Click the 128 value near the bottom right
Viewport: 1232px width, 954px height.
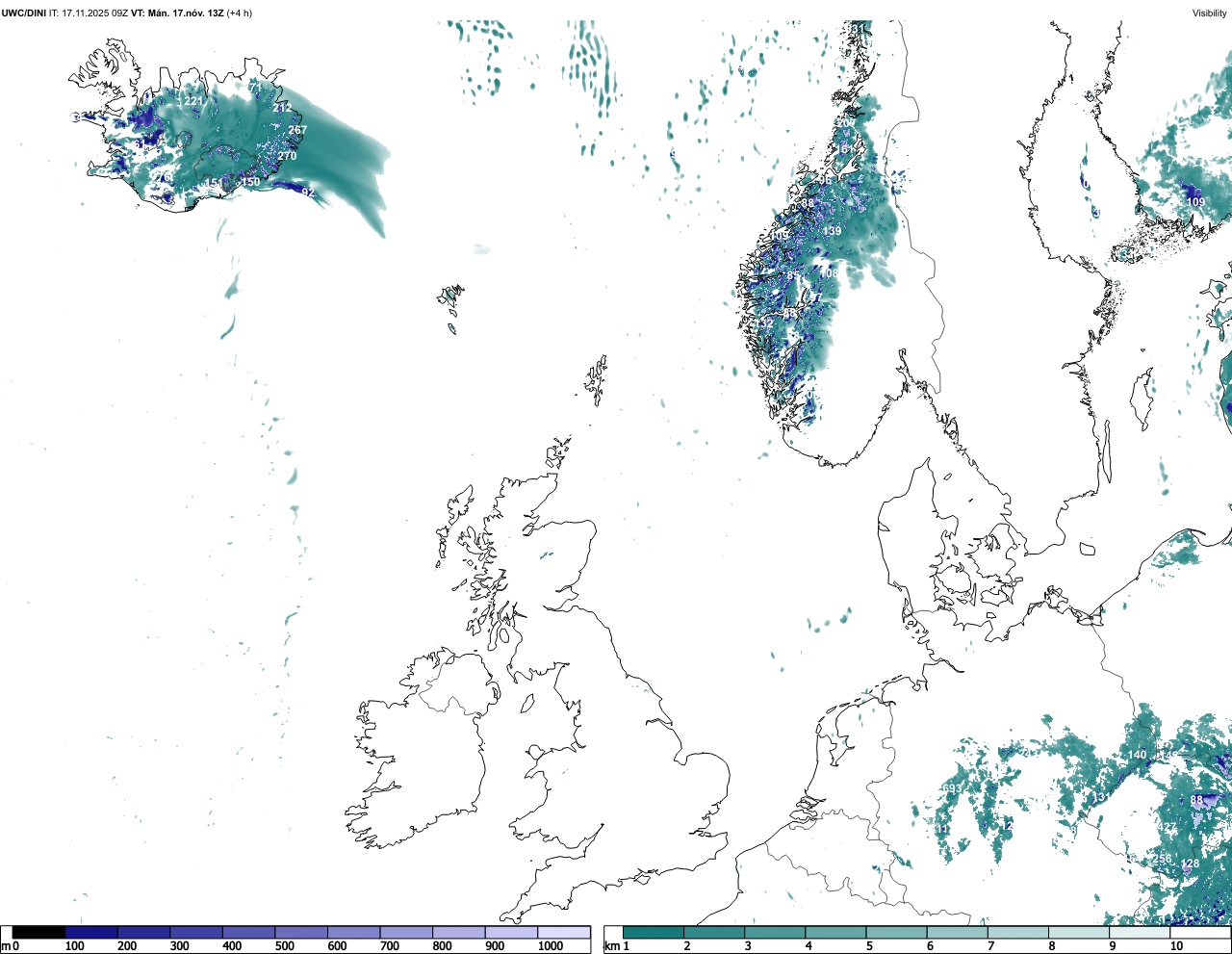[1191, 864]
